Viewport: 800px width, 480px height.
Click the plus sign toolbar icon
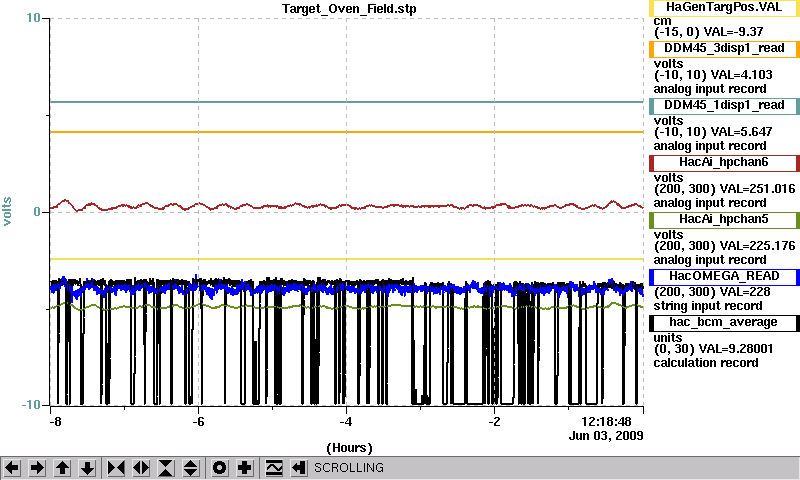click(245, 468)
